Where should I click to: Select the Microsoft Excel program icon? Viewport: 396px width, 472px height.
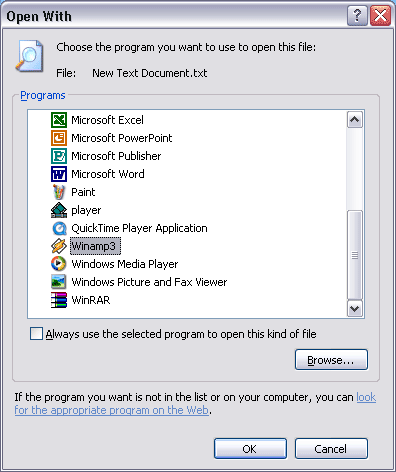click(x=59, y=120)
